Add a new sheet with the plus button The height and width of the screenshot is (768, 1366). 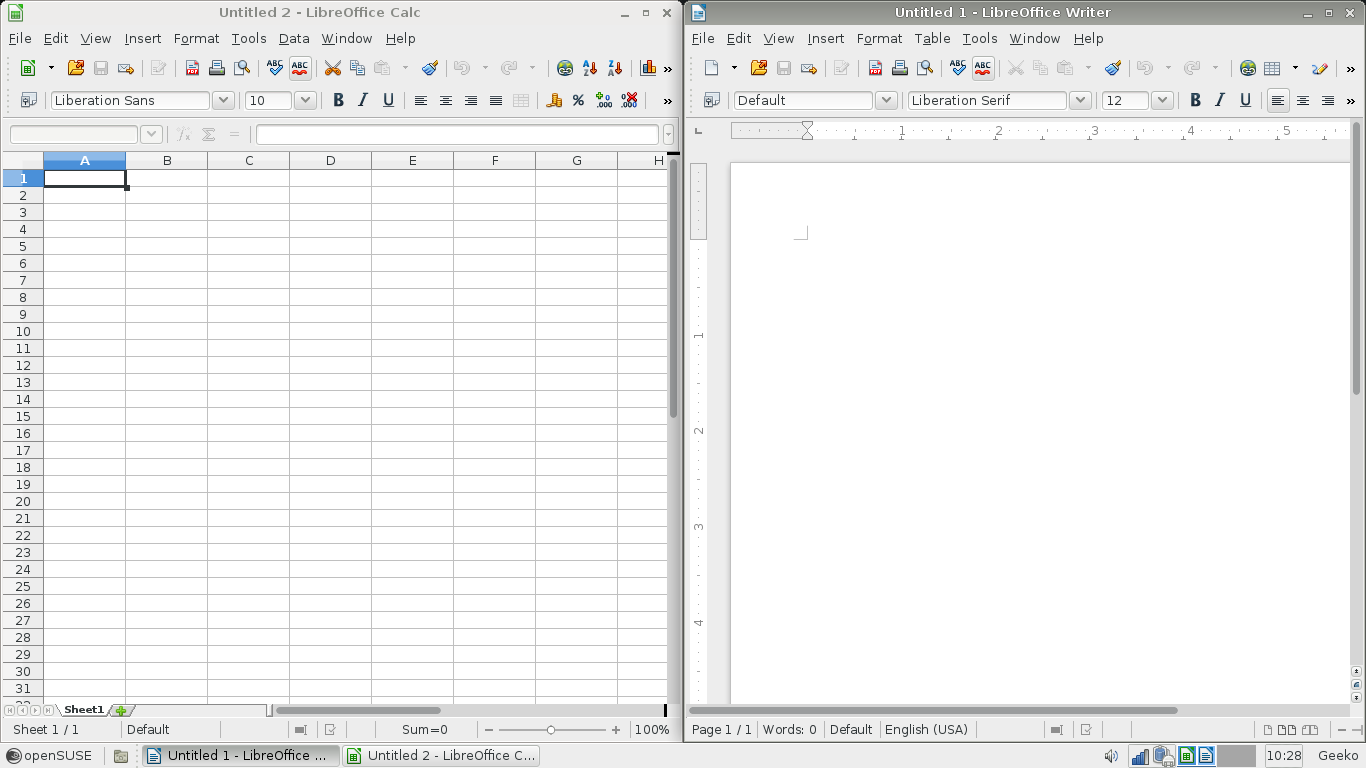[120, 710]
